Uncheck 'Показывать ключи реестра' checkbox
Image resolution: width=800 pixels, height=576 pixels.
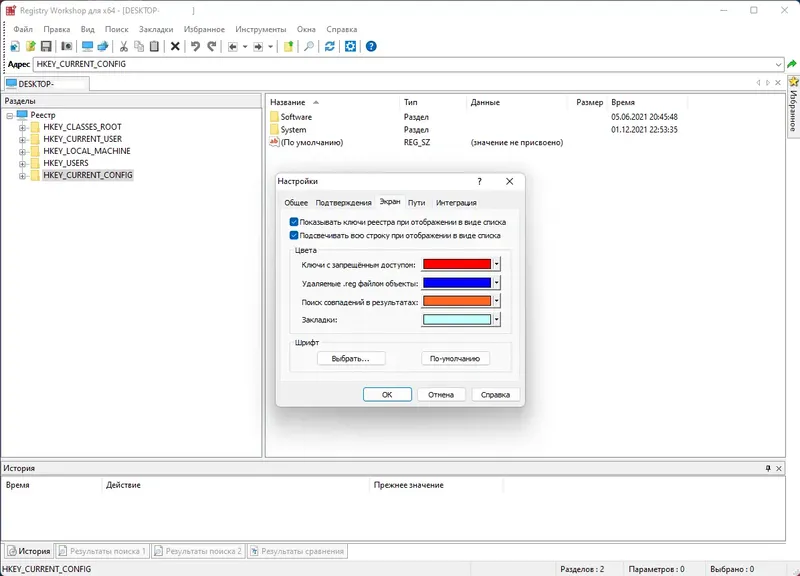(x=294, y=222)
